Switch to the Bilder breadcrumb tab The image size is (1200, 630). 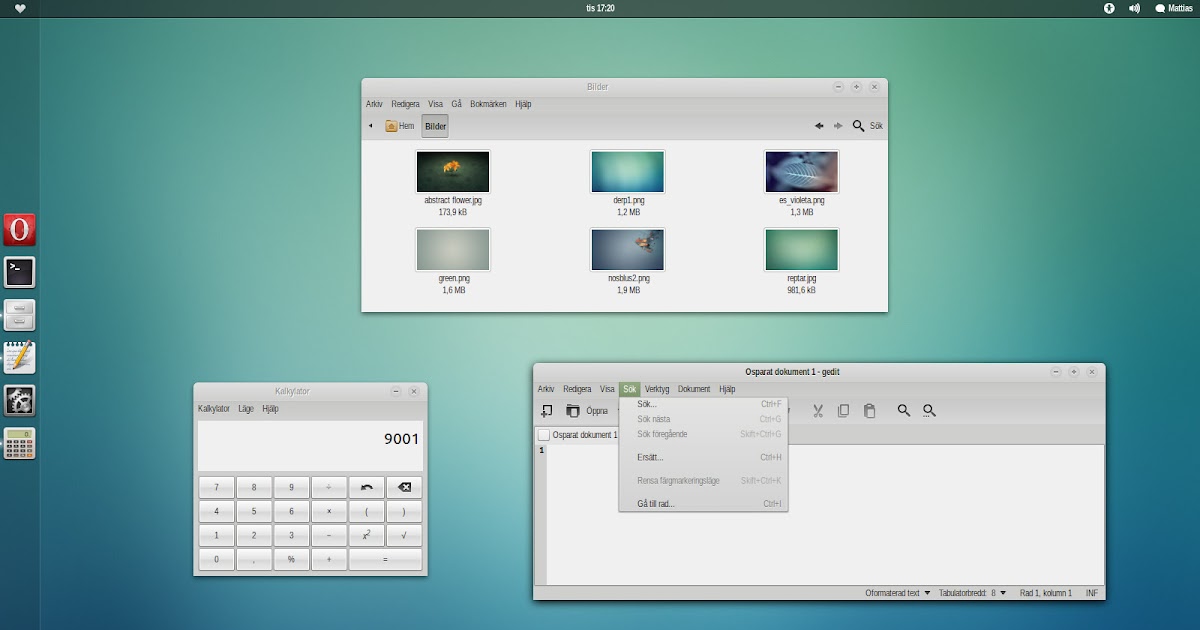point(434,125)
